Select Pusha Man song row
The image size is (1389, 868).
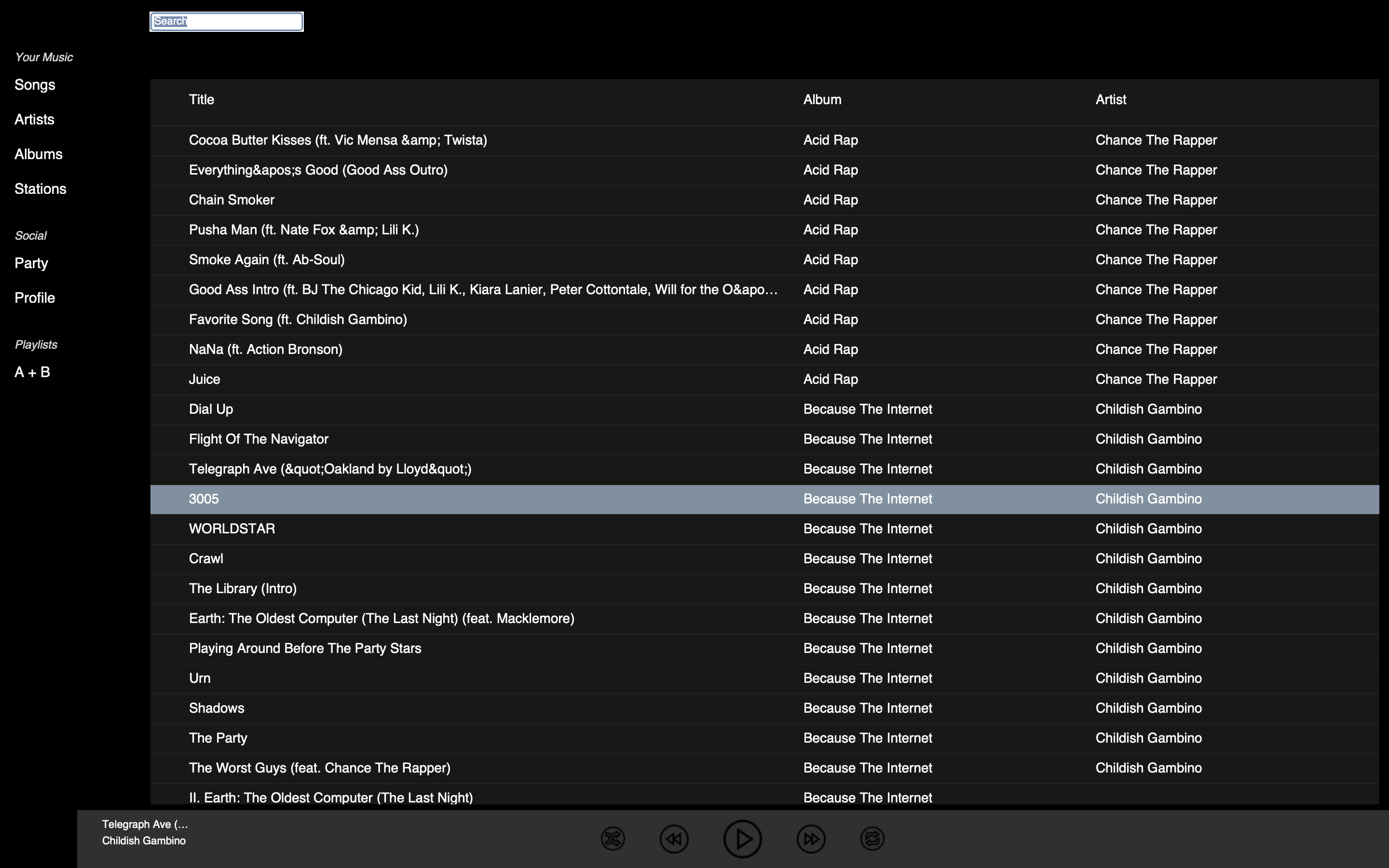click(764, 230)
